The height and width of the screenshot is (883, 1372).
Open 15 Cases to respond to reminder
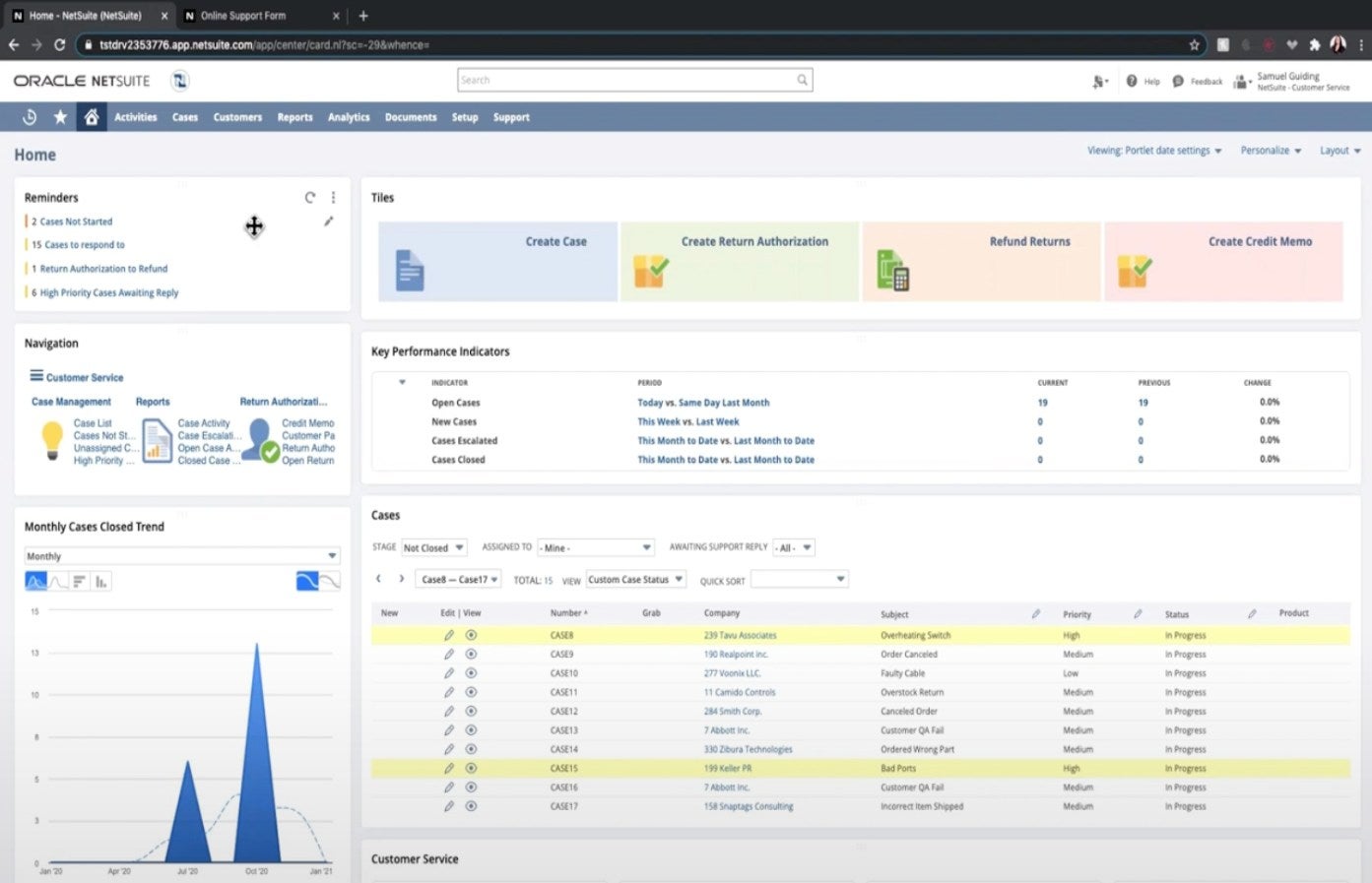78,245
